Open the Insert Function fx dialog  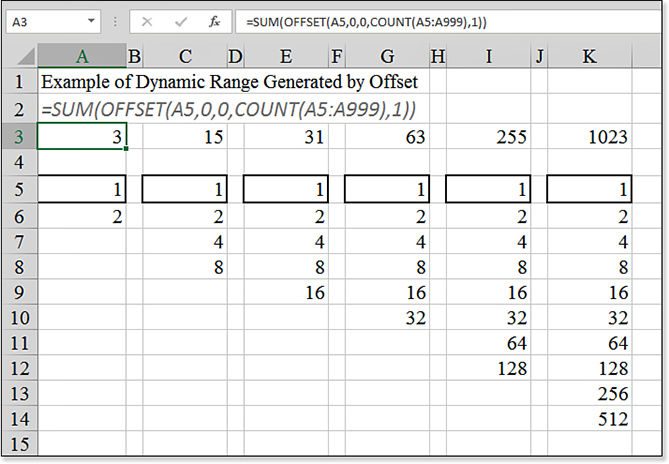click(x=215, y=21)
